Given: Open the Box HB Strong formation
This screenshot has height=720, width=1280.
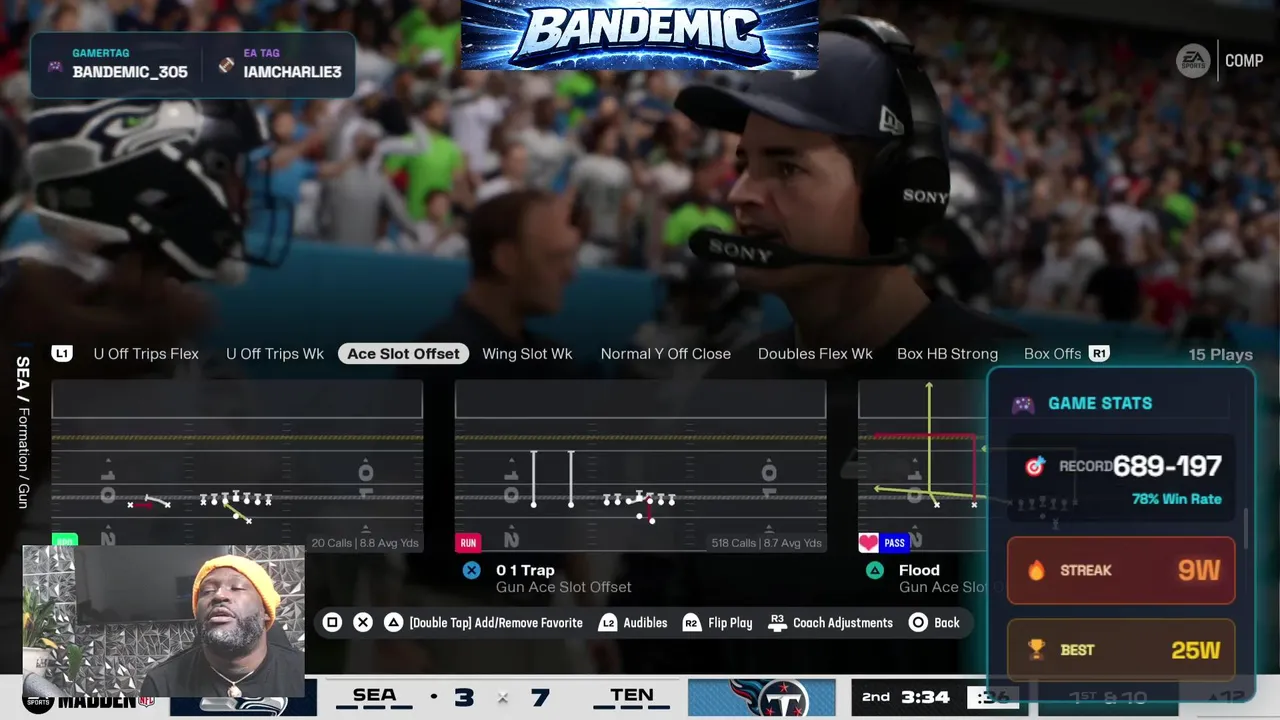Looking at the screenshot, I should tap(947, 354).
